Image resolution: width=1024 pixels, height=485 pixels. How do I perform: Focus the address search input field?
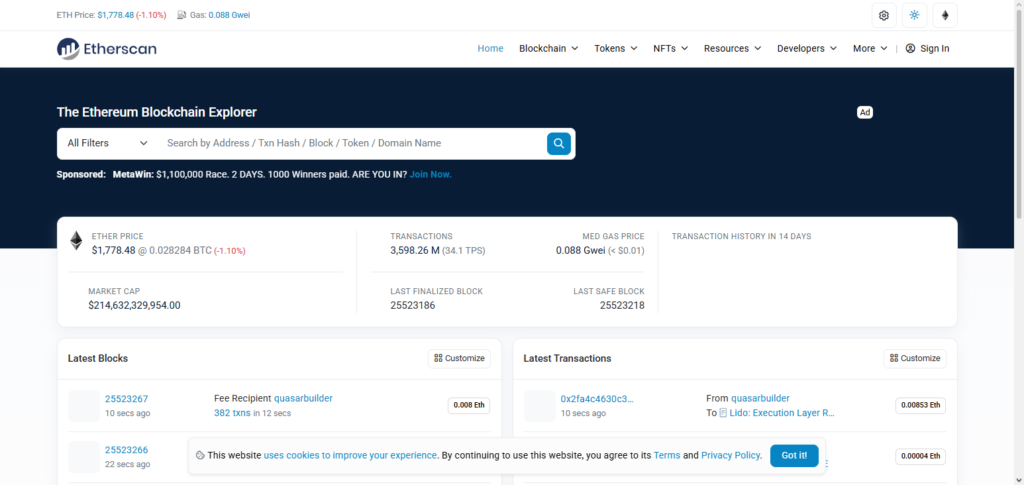(353, 143)
